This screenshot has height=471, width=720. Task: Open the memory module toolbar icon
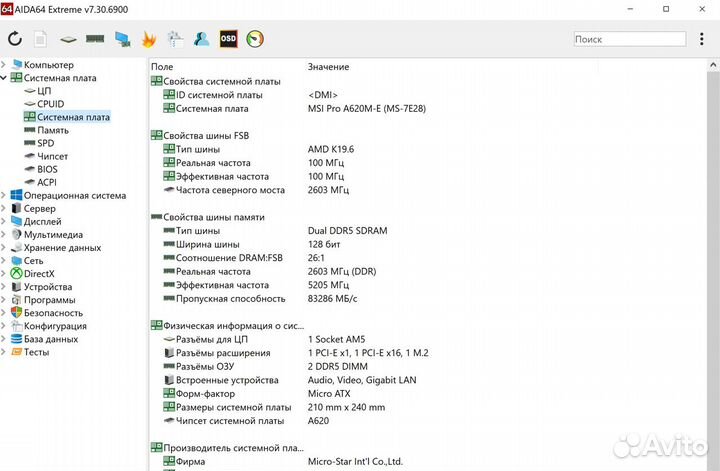[95, 39]
